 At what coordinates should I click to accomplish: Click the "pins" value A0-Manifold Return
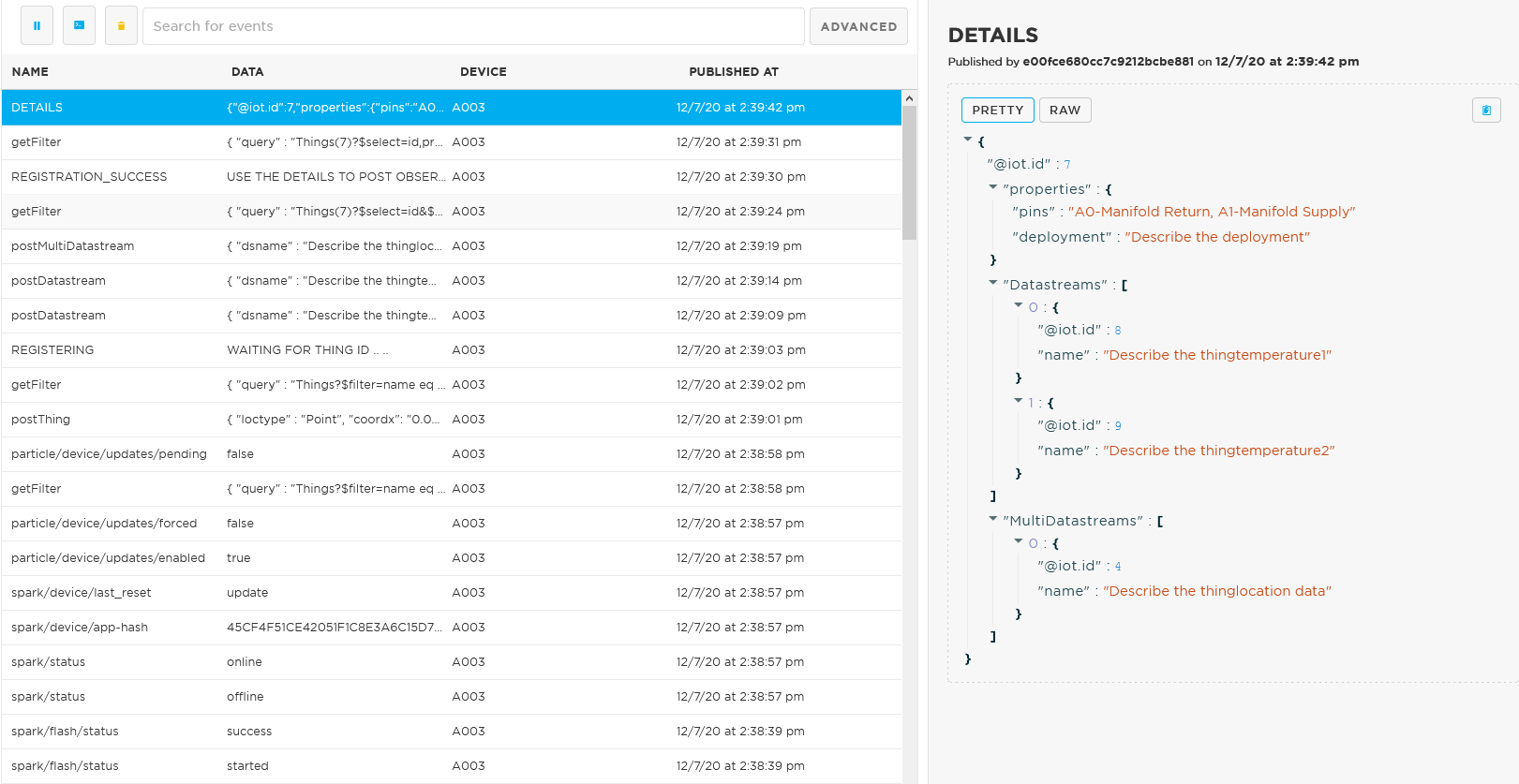[1212, 212]
